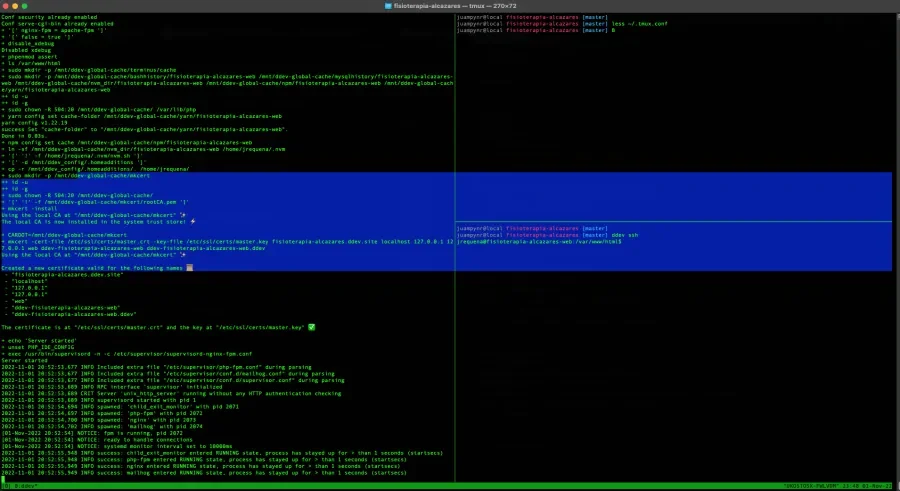Screen dimensions: 900x491
Task: Click the line starting '+ npm config set cache'
Action: pyautogui.click(x=127, y=143)
